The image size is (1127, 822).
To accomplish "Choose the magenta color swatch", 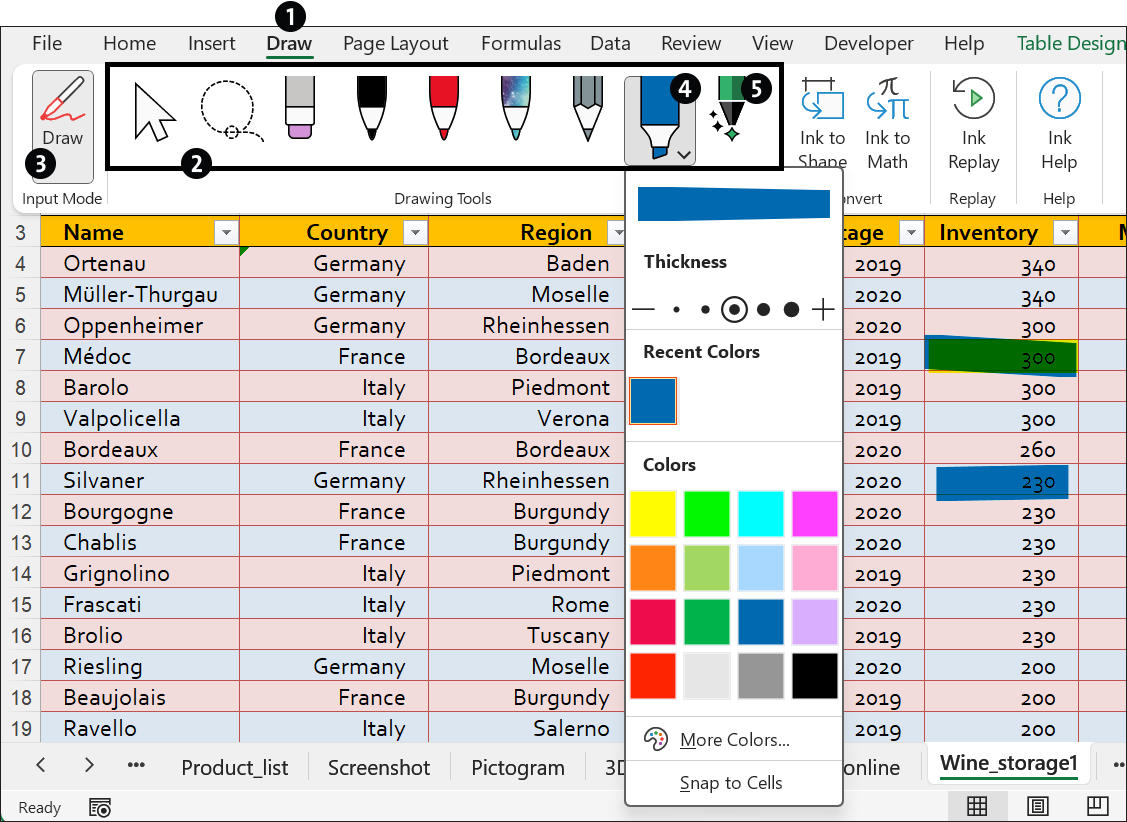I will [x=814, y=514].
